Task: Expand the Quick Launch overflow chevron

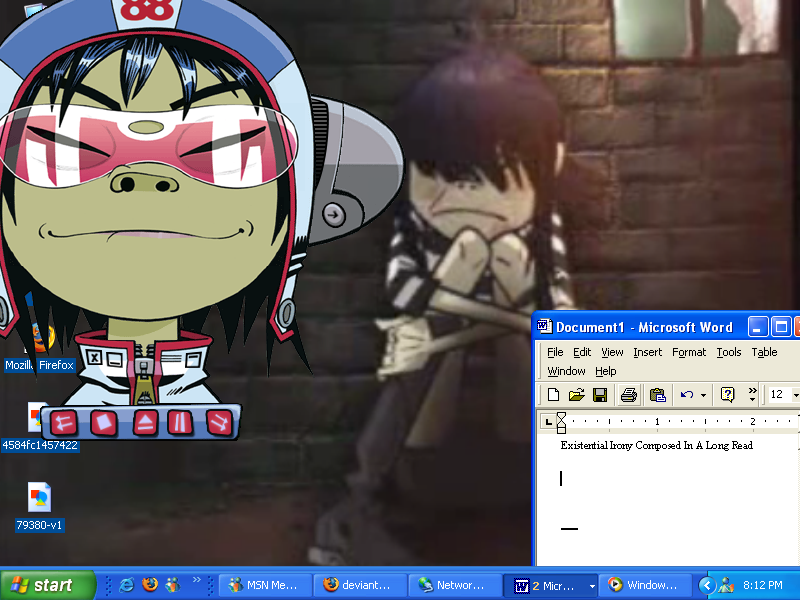Action: (x=196, y=580)
